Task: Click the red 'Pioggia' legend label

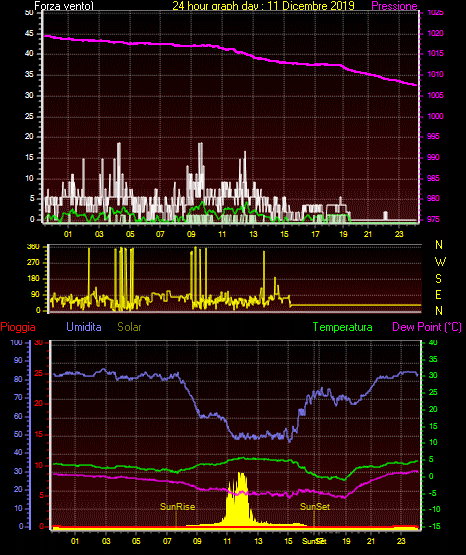Action: click(x=18, y=327)
